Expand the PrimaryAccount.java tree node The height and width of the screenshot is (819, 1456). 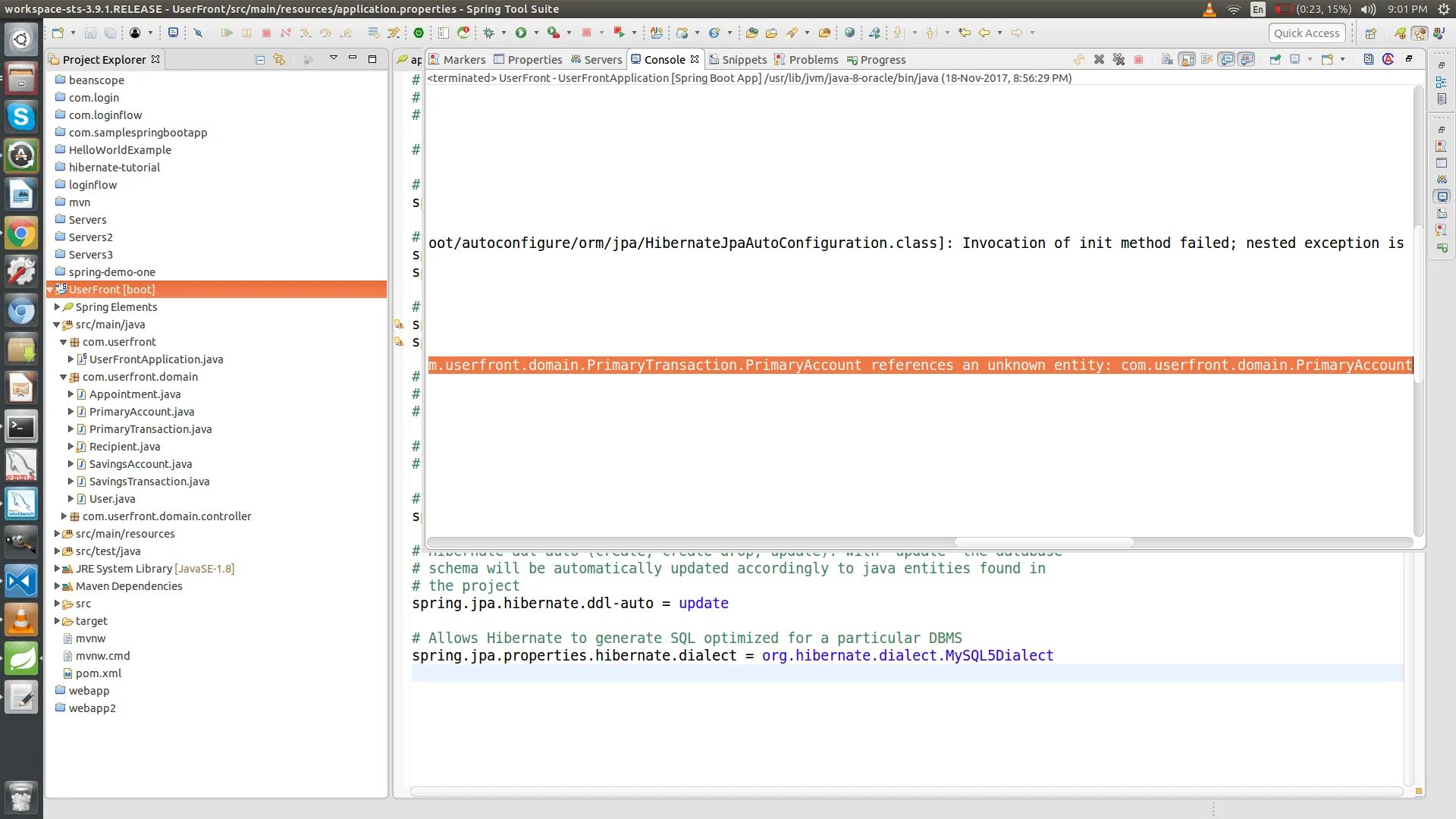click(x=71, y=412)
